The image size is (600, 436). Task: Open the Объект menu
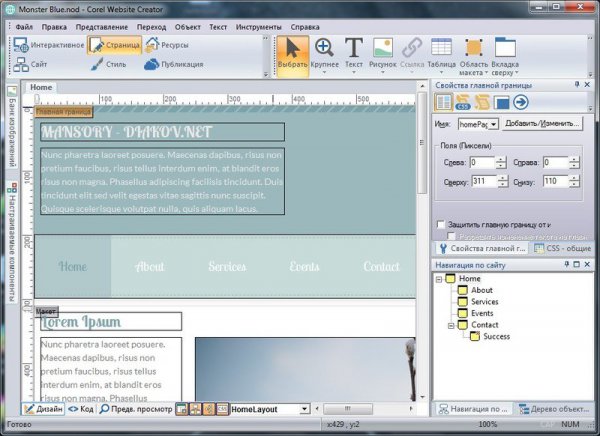(188, 27)
